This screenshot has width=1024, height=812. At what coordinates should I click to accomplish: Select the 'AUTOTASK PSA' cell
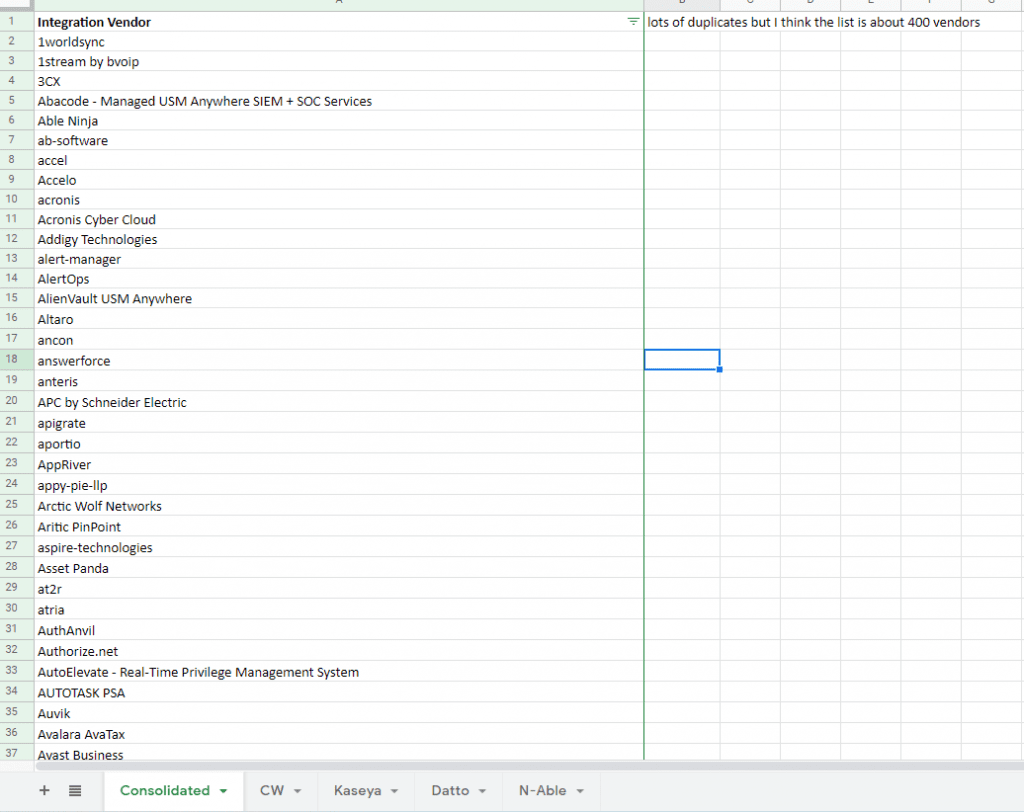(339, 692)
